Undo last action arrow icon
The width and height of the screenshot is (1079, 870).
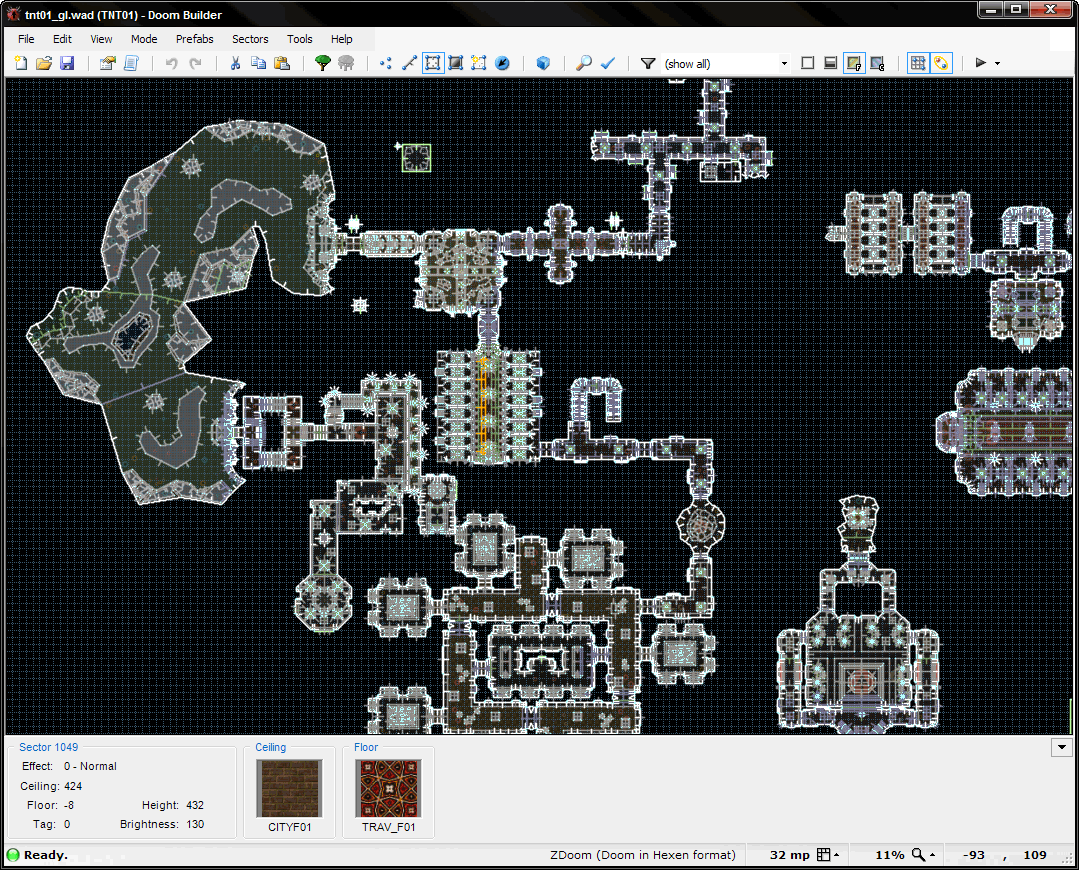[171, 63]
